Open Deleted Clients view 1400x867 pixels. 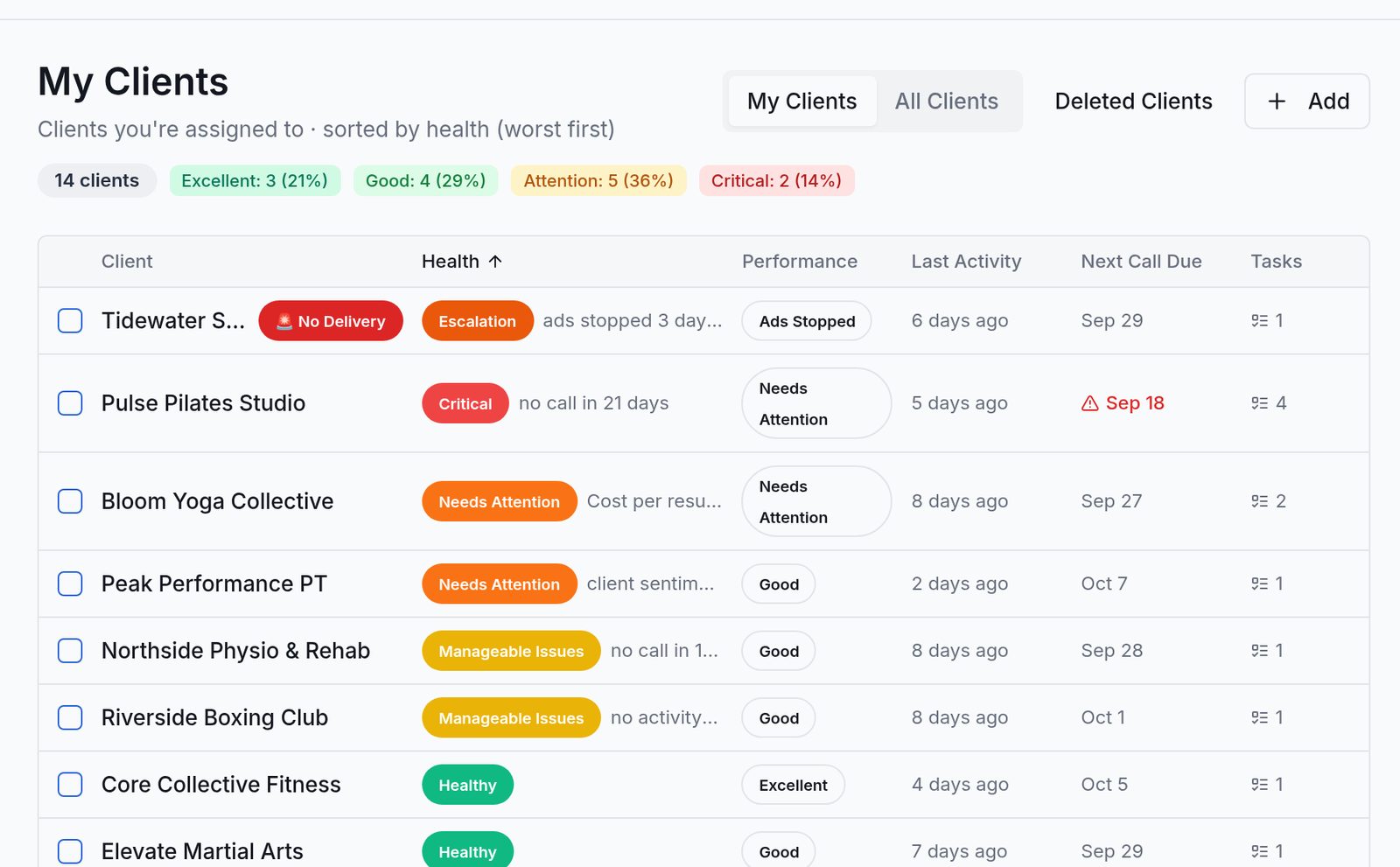click(x=1133, y=101)
